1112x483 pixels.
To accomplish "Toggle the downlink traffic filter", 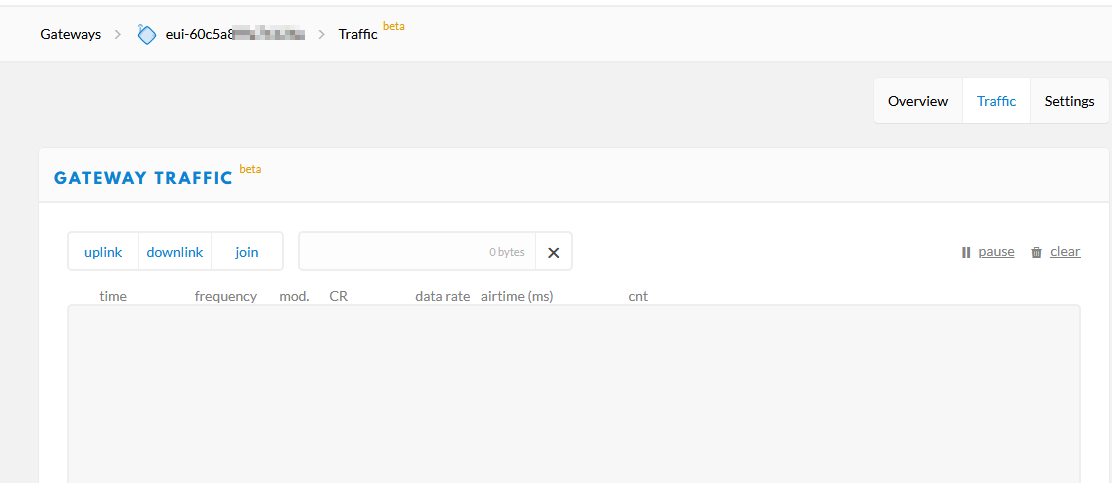I will click(175, 252).
